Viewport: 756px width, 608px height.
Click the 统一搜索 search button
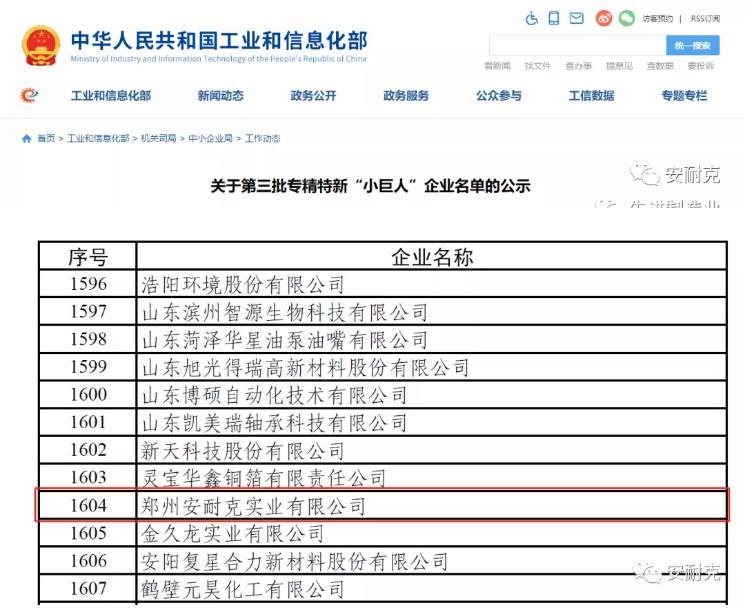(693, 45)
